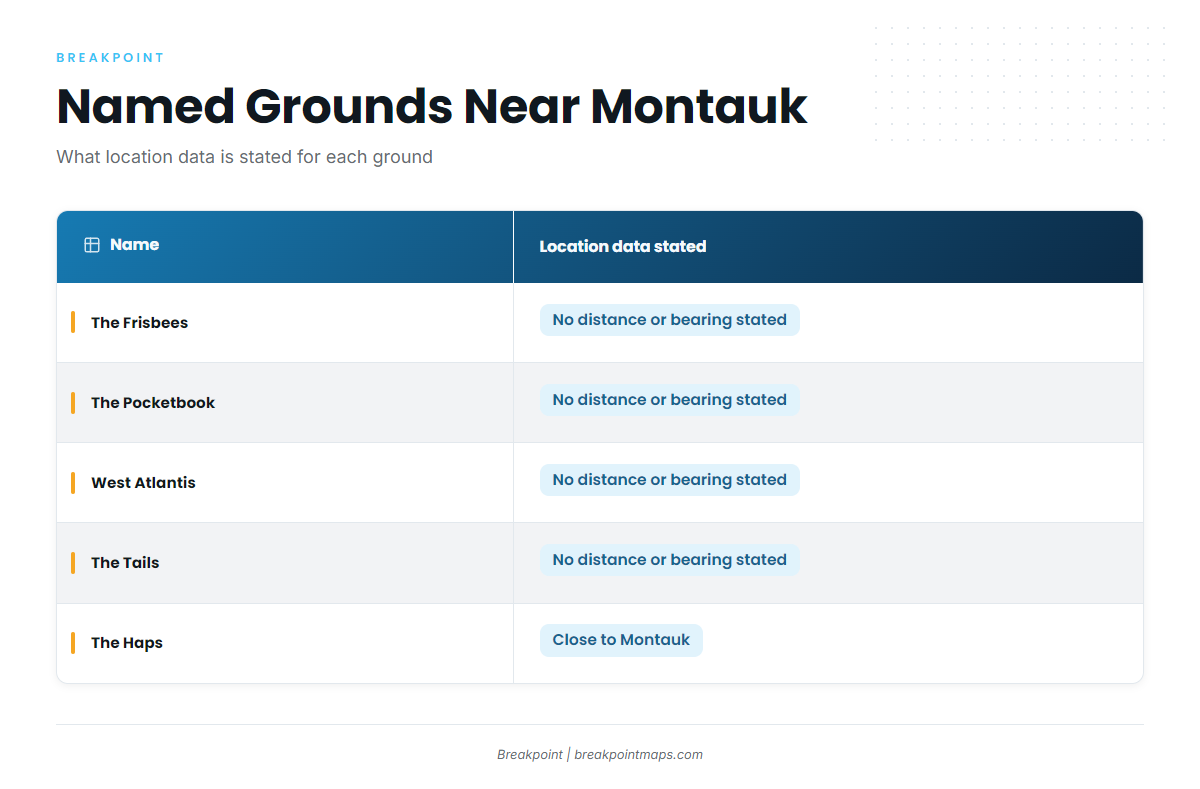
Task: Click the row name 'The Tails'
Action: tap(125, 563)
